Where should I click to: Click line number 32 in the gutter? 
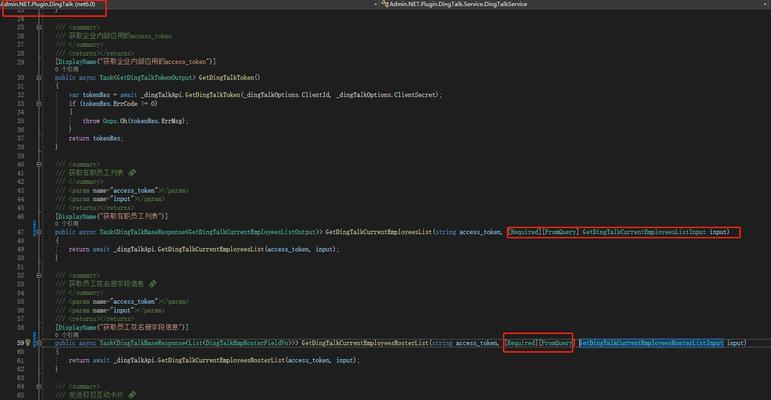click(x=21, y=95)
